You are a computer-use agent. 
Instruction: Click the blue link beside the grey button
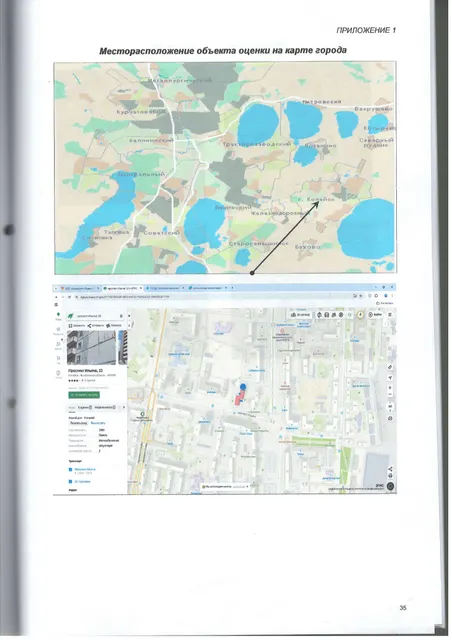click(x=98, y=423)
